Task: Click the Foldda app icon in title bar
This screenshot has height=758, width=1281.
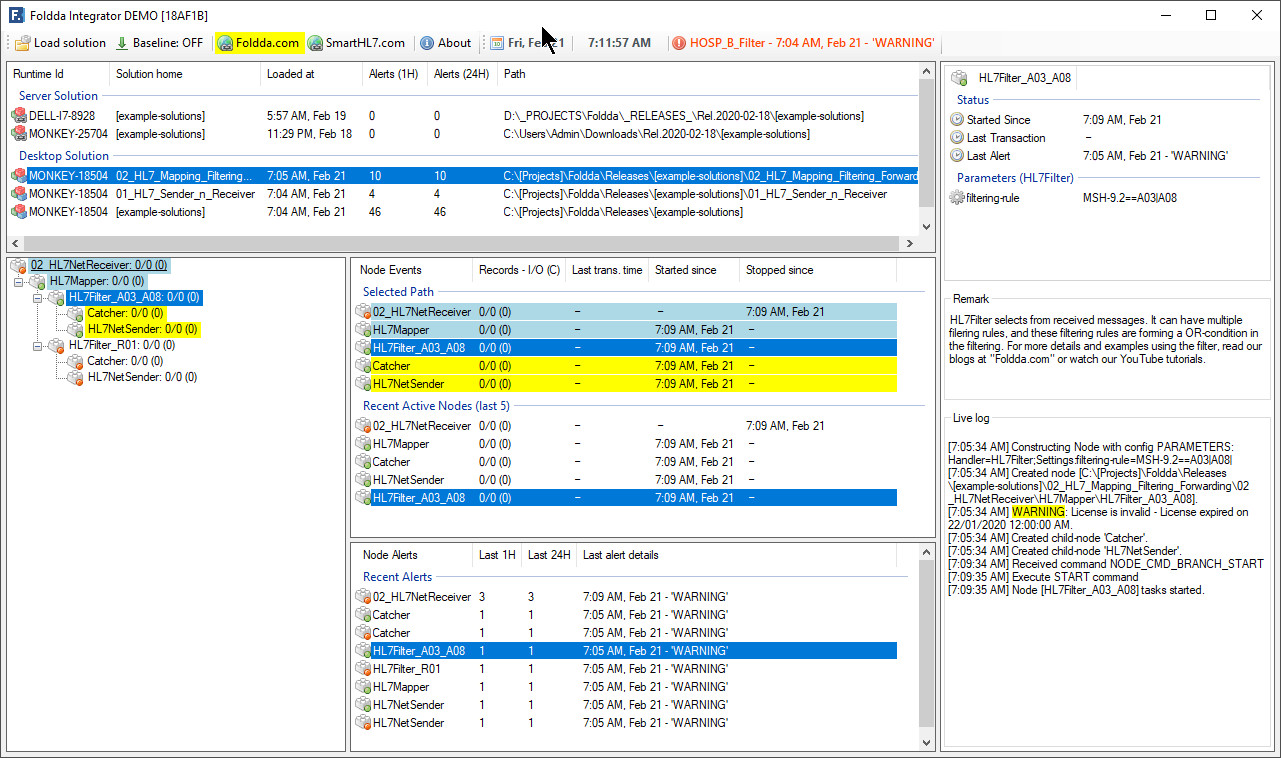Action: coord(16,15)
